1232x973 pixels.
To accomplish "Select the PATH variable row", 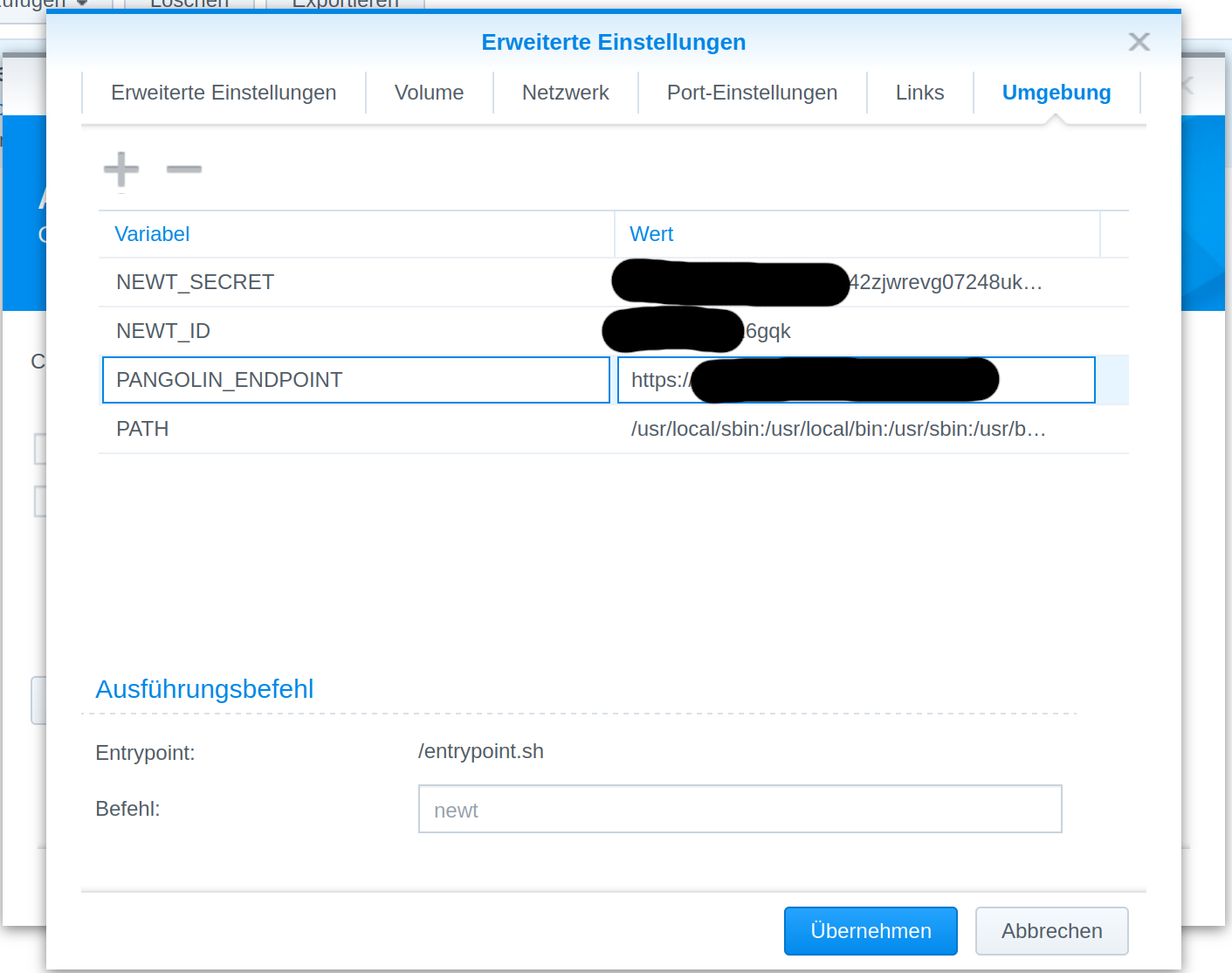I will [x=614, y=429].
